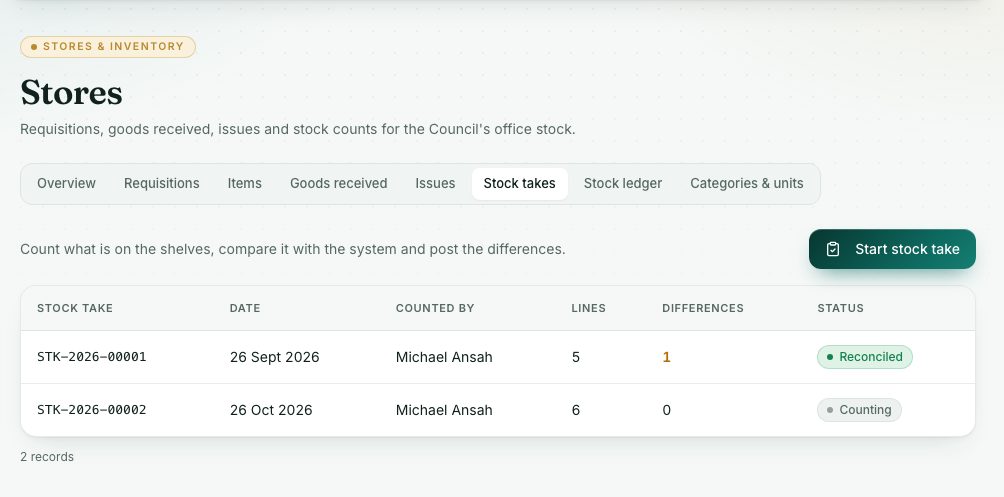This screenshot has height=497, width=1004.
Task: Click the lines count 5
Action: click(x=576, y=357)
